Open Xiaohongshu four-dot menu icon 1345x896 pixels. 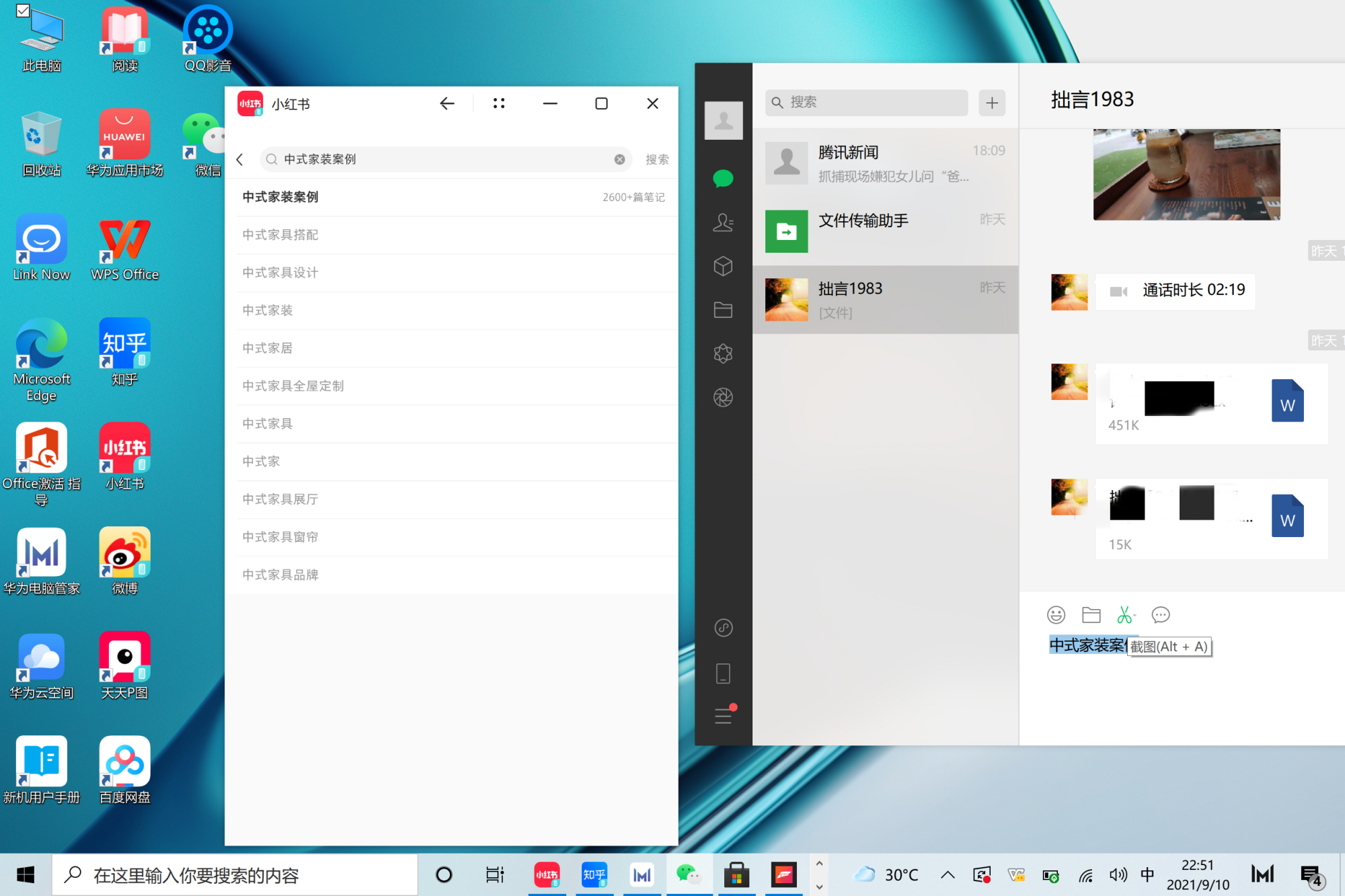pos(498,104)
